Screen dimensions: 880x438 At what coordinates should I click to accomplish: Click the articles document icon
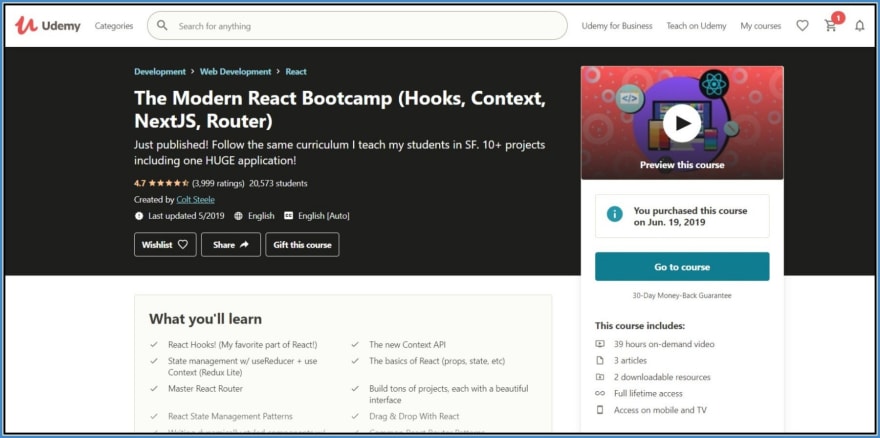[600, 360]
